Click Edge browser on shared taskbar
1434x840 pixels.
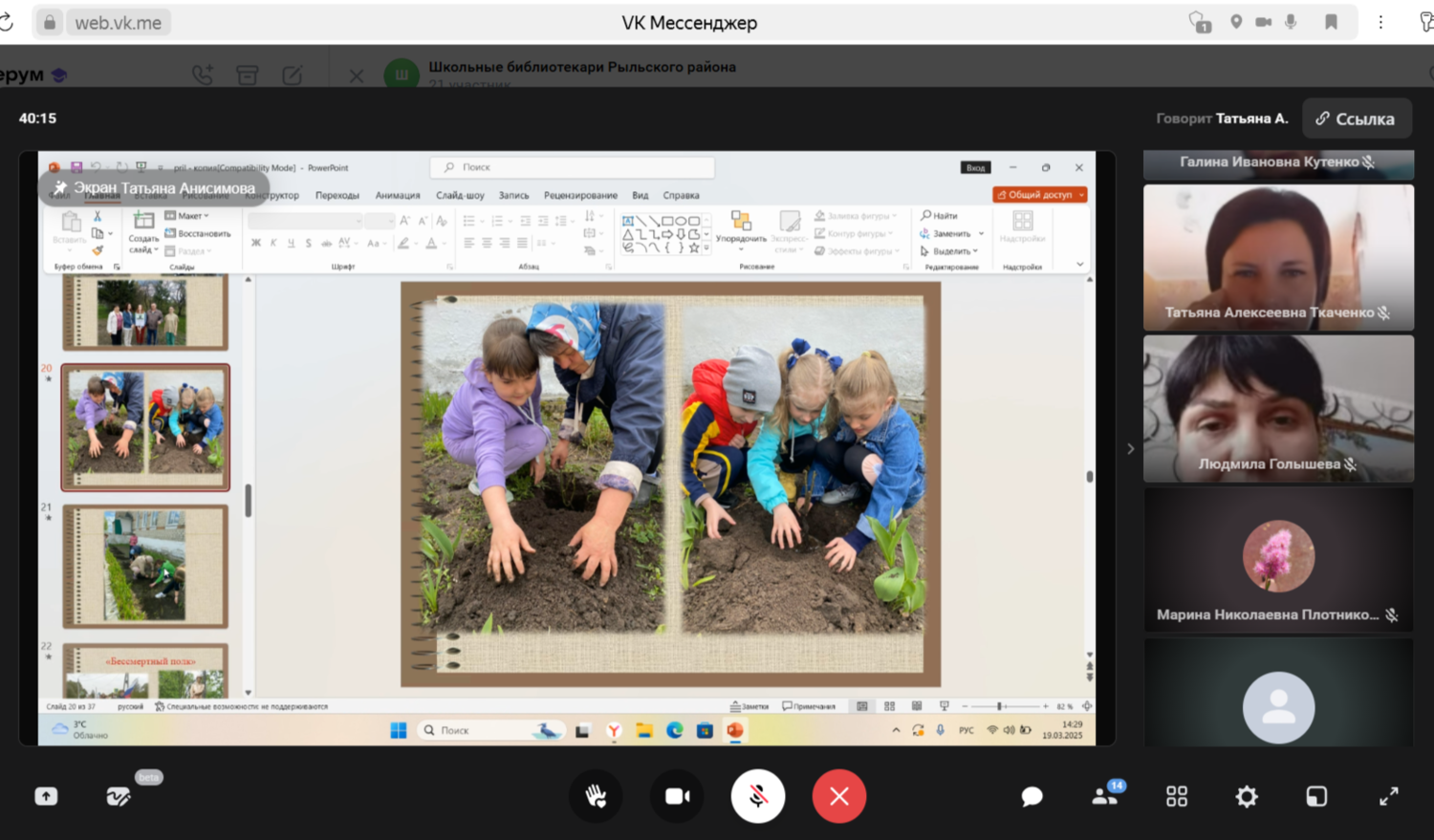point(675,730)
